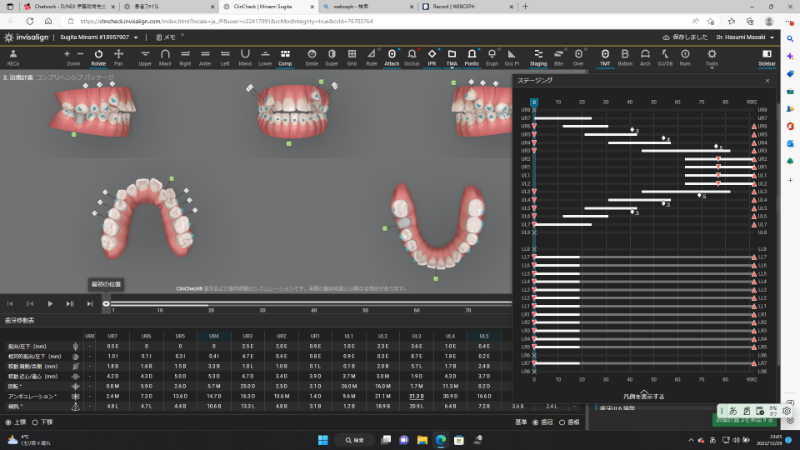Select the Rotate tool
Viewport: 800px width, 450px height.
pyautogui.click(x=99, y=55)
